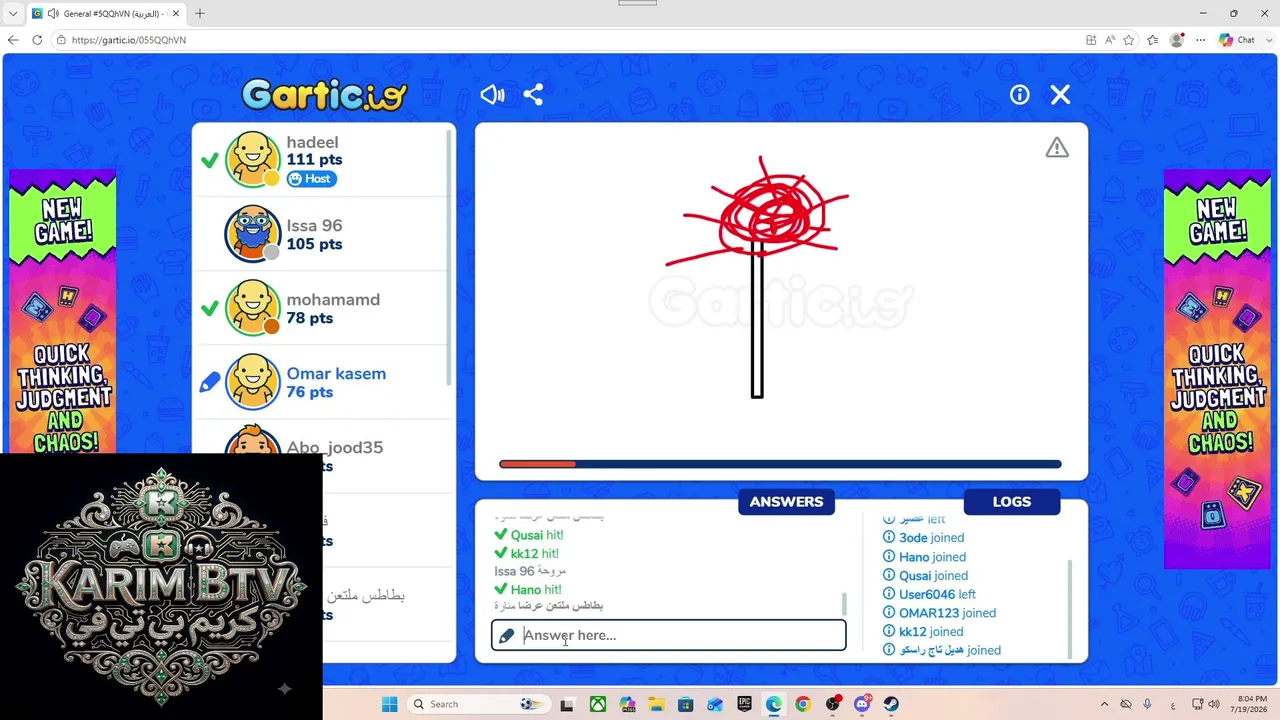Viewport: 1280px width, 720px height.
Task: Select Omar kasem's avatar in player list
Action: [252, 382]
